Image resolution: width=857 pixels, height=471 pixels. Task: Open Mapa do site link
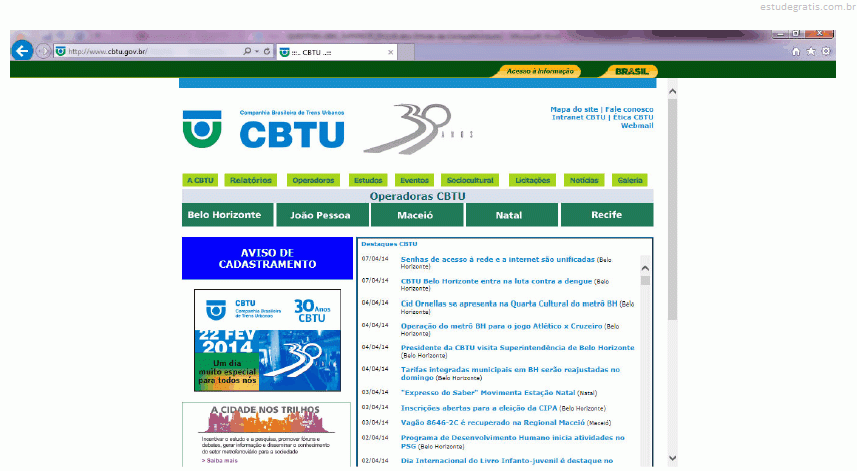(574, 109)
